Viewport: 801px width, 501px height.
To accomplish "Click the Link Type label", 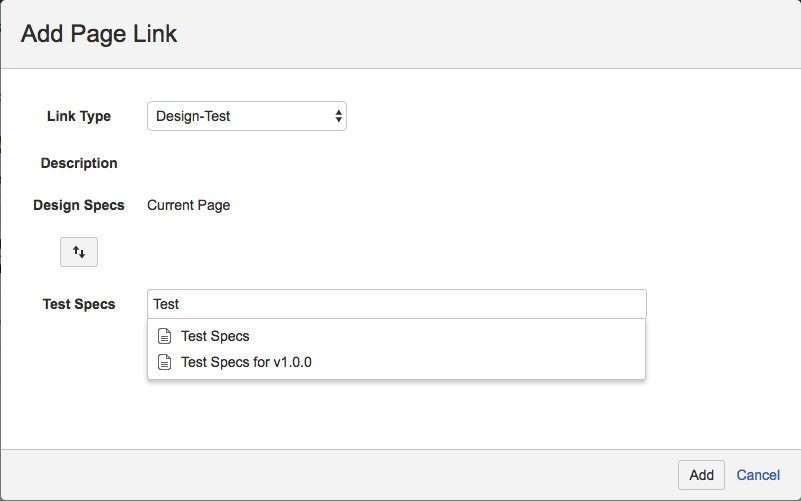I will coord(79,116).
